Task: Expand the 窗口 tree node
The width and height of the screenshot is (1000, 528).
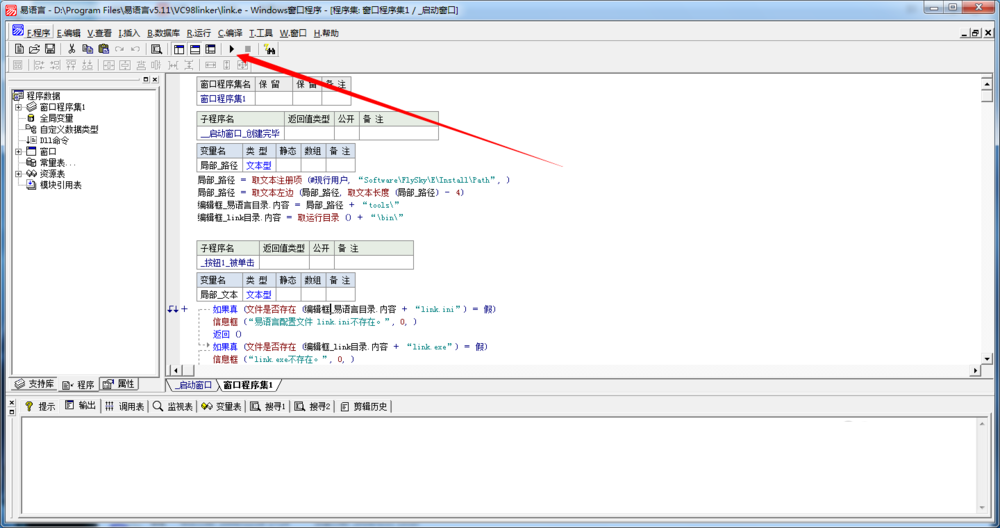Action: (x=18, y=152)
